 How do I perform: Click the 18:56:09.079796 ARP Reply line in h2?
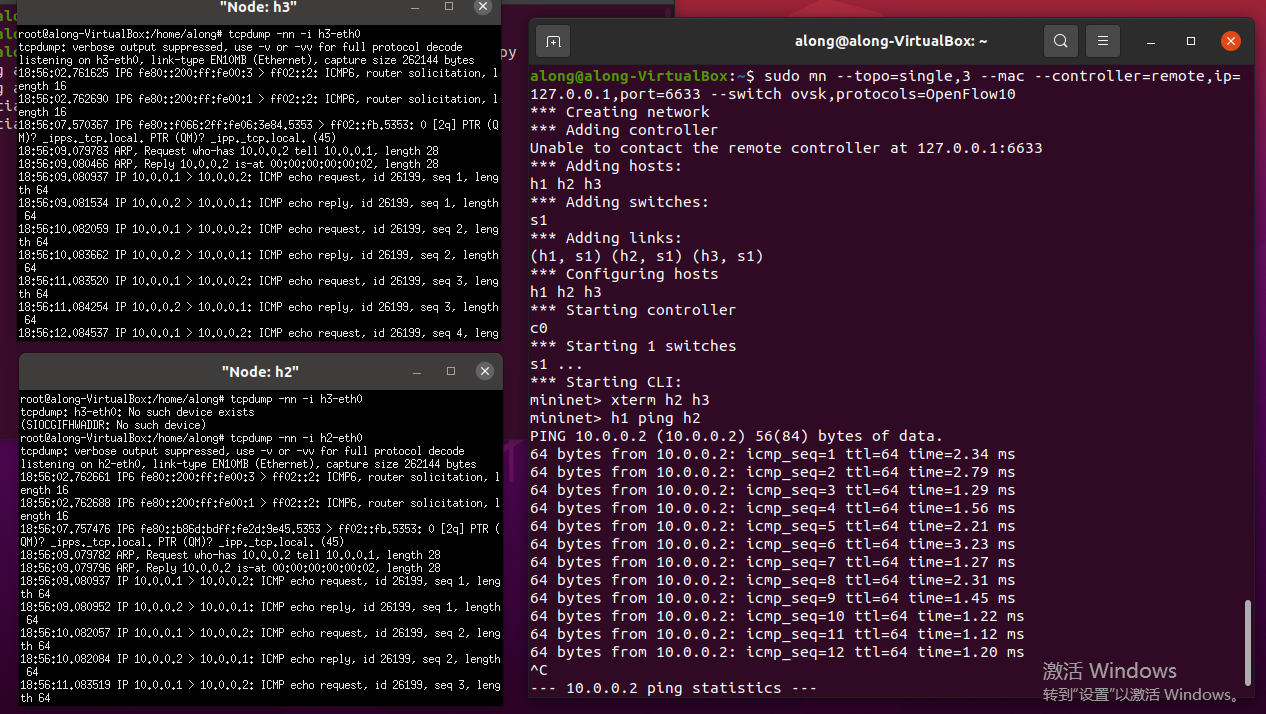(x=230, y=568)
